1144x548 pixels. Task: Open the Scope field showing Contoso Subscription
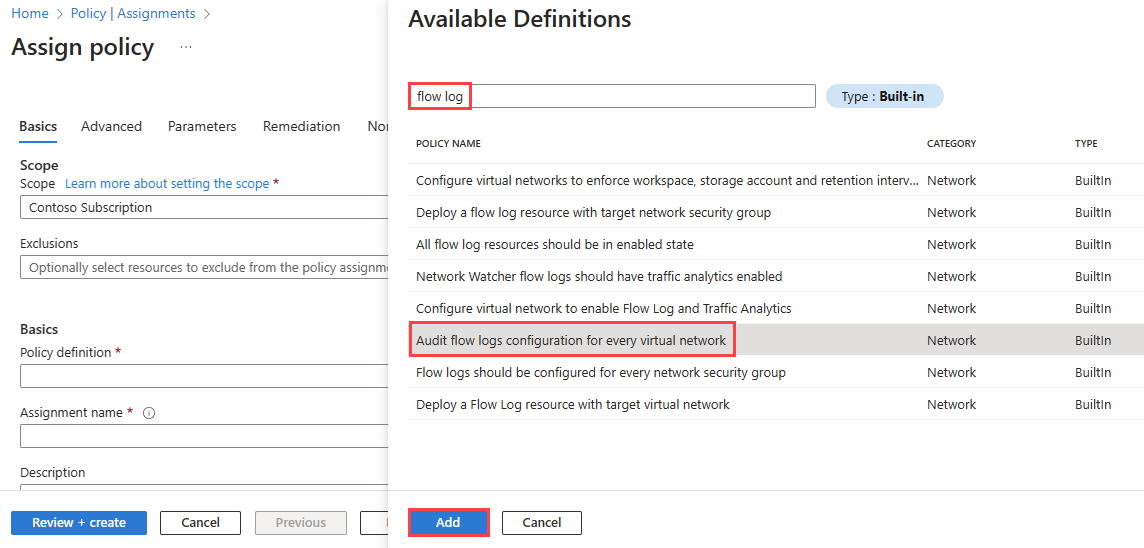click(204, 208)
